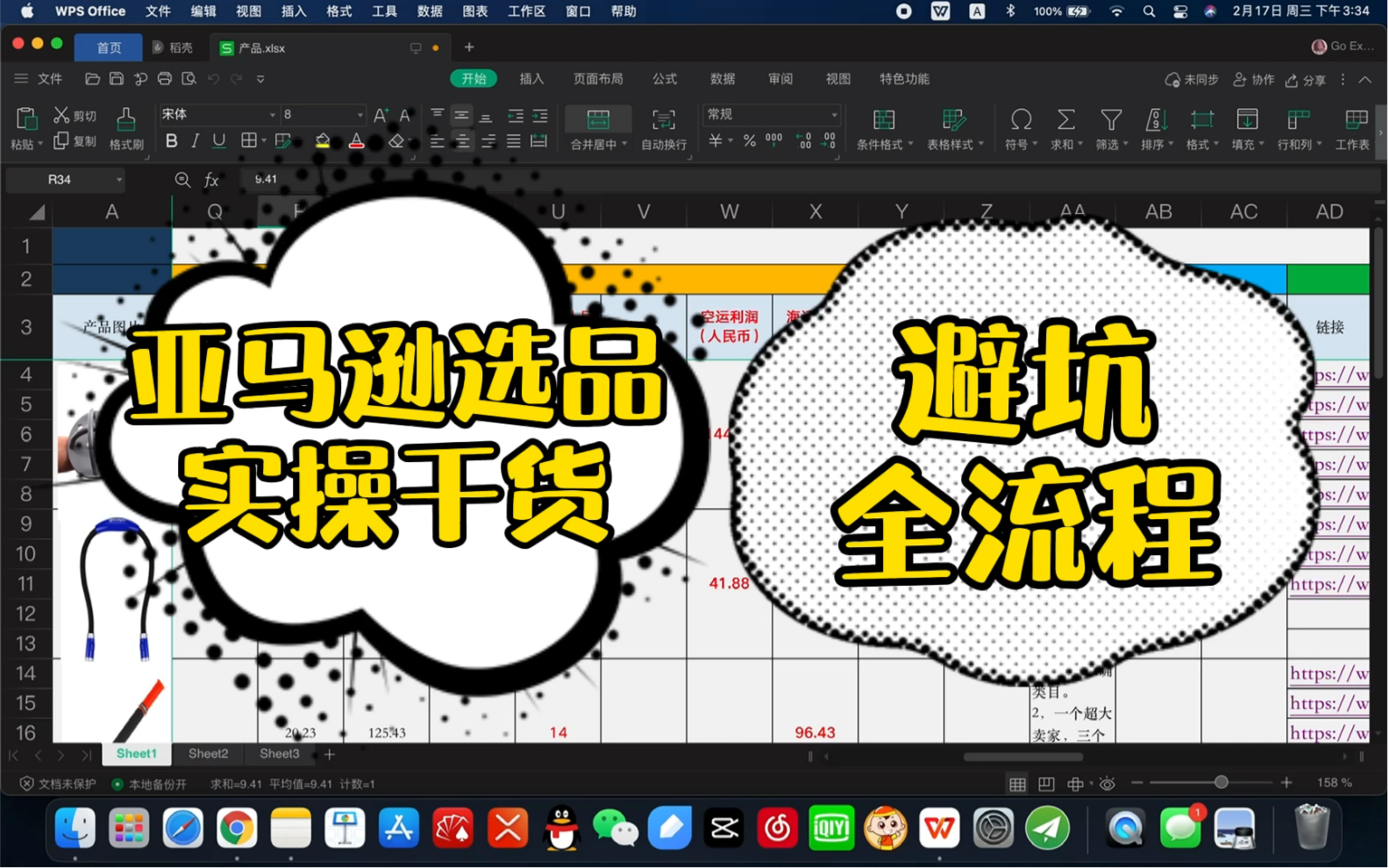Screen dimensions: 1389x868
Task: Click the 未同步 sync button
Action: click(x=1192, y=80)
